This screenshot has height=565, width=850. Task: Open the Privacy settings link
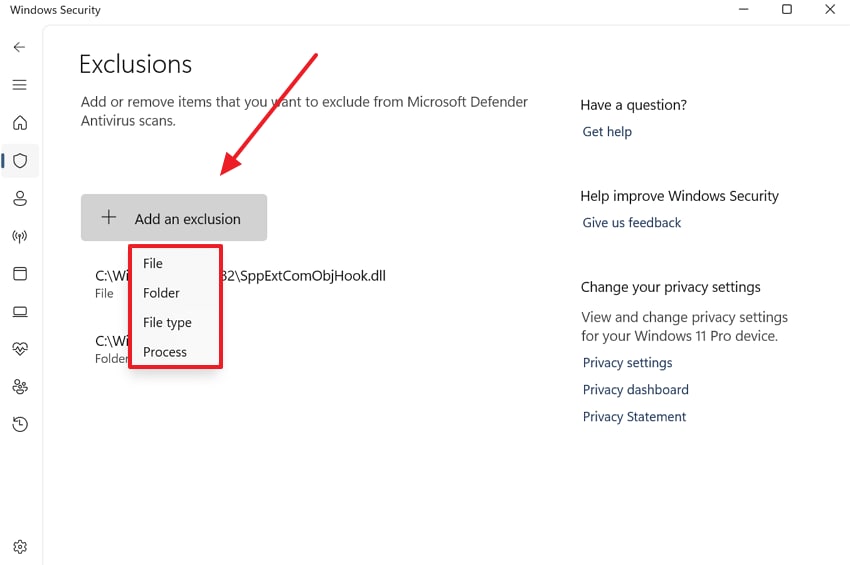pyautogui.click(x=627, y=363)
